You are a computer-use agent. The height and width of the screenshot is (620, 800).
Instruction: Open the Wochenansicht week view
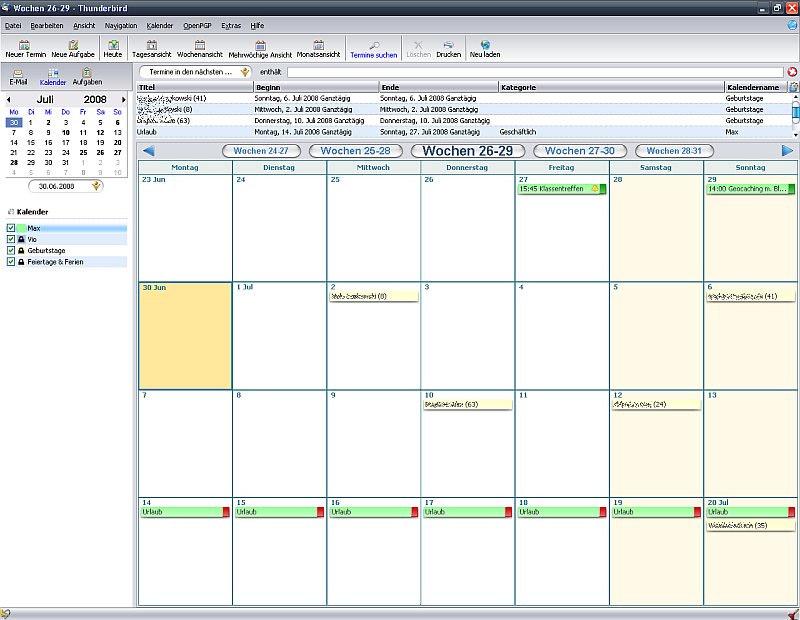[200, 47]
